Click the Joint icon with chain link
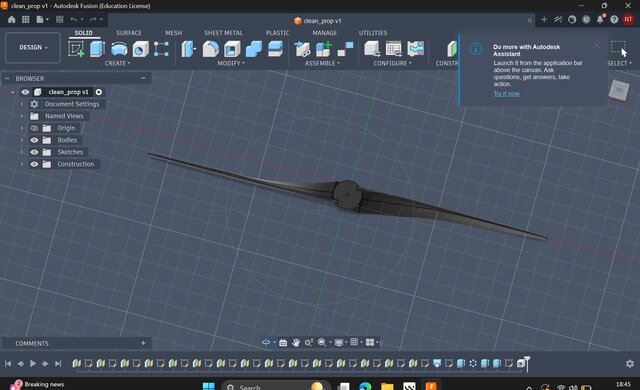This screenshot has width=640, height=390. (x=302, y=49)
